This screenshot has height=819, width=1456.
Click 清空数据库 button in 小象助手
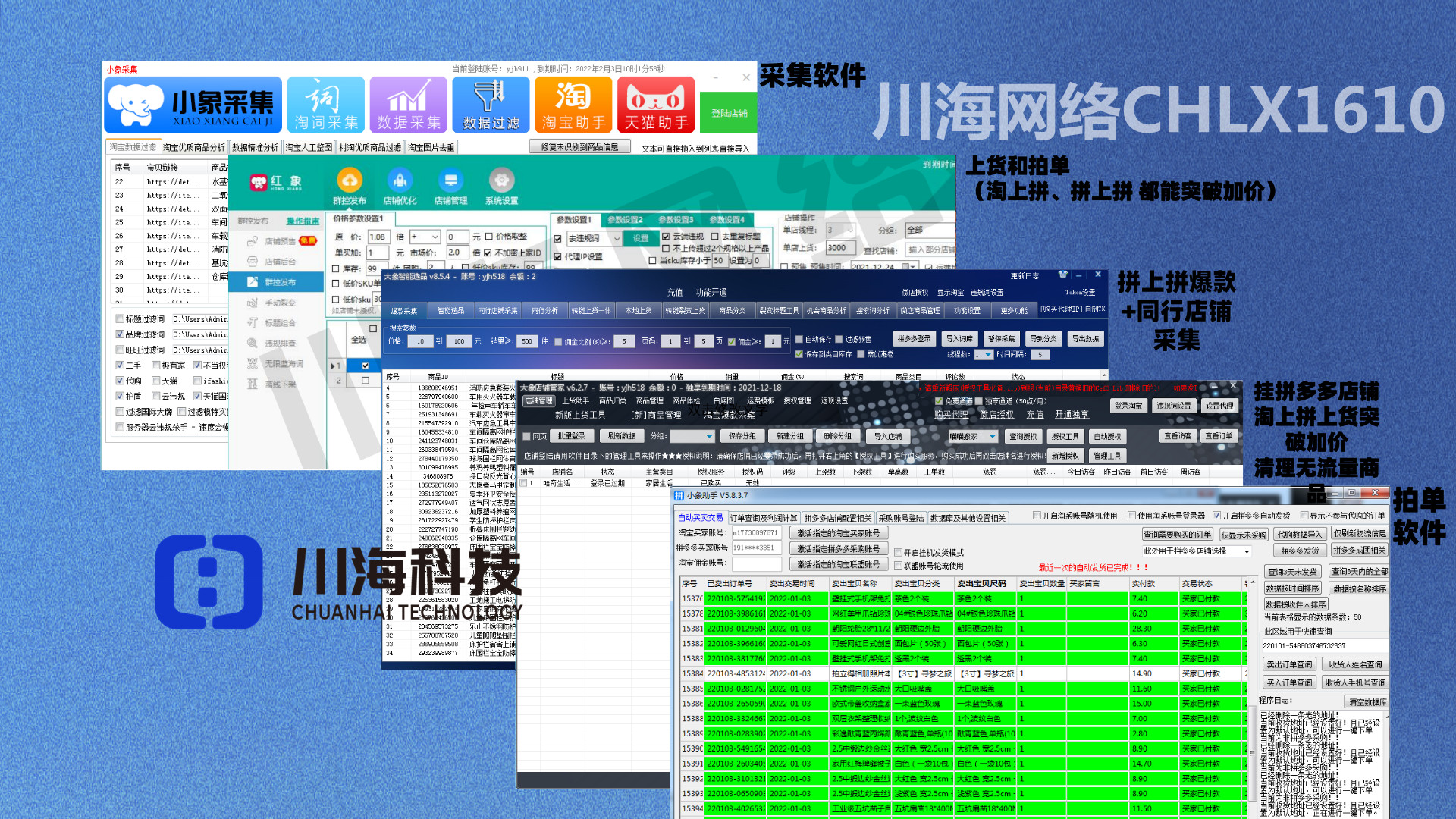(x=1368, y=702)
